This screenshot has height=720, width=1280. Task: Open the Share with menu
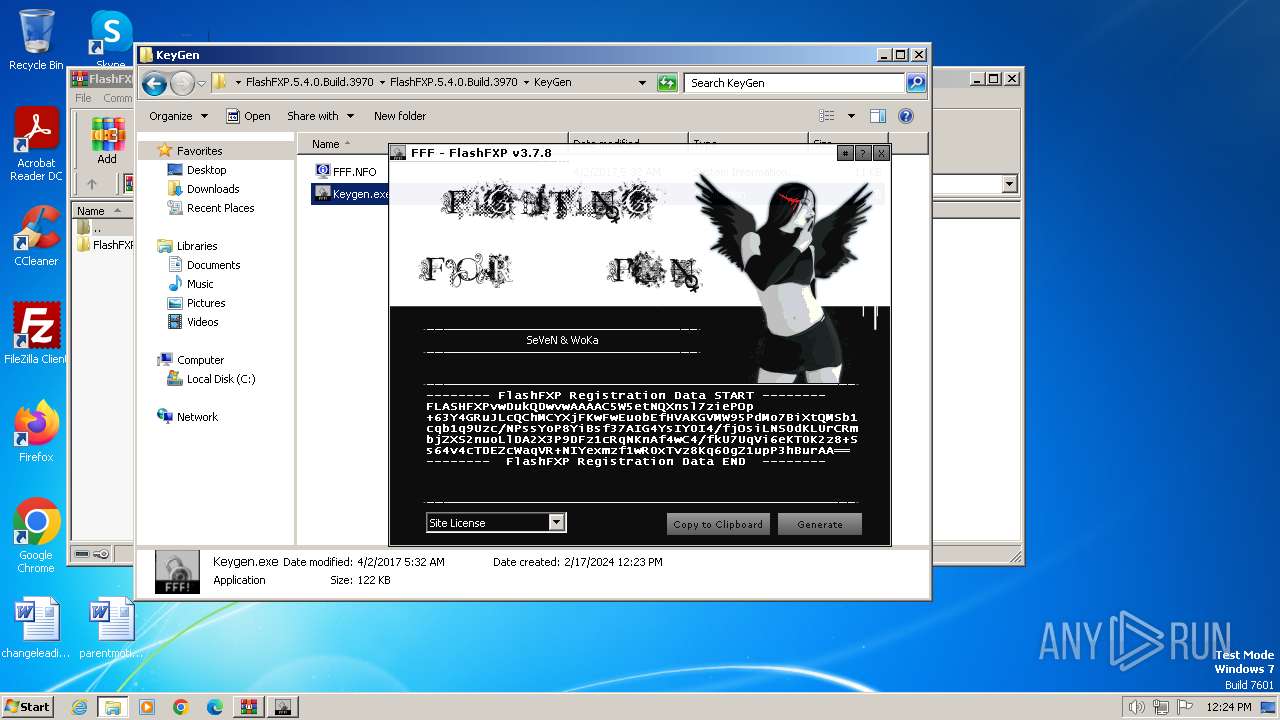pos(320,116)
